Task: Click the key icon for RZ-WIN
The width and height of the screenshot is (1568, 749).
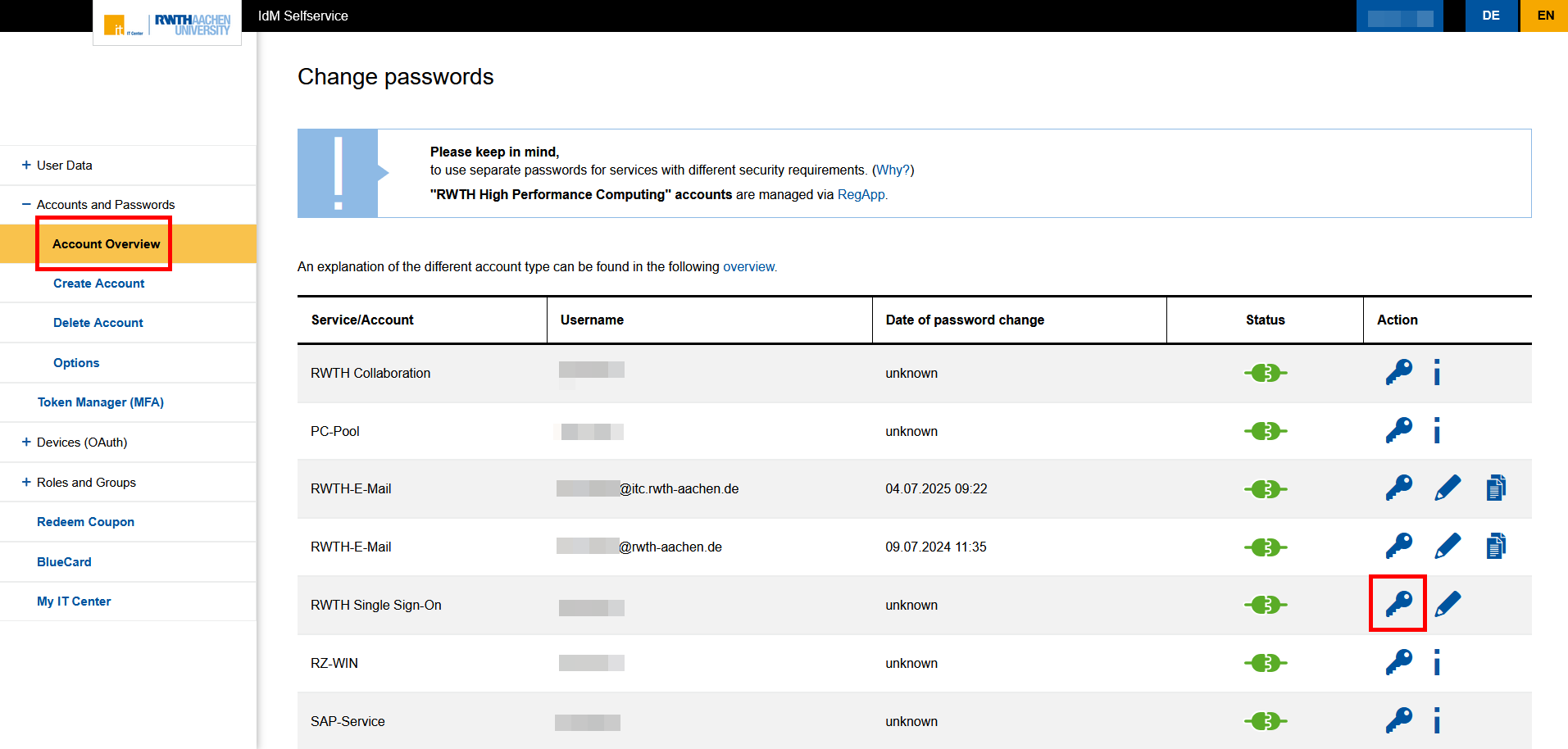Action: tap(1398, 662)
